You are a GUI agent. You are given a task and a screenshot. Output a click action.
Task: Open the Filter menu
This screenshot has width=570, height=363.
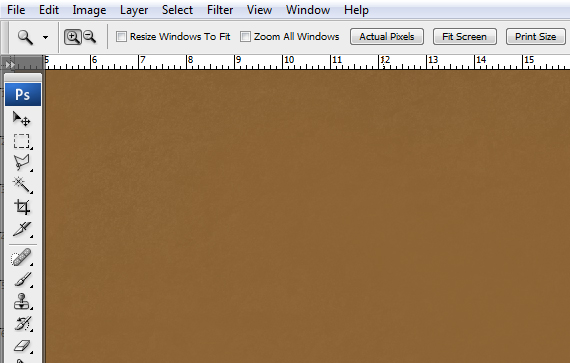(x=220, y=10)
